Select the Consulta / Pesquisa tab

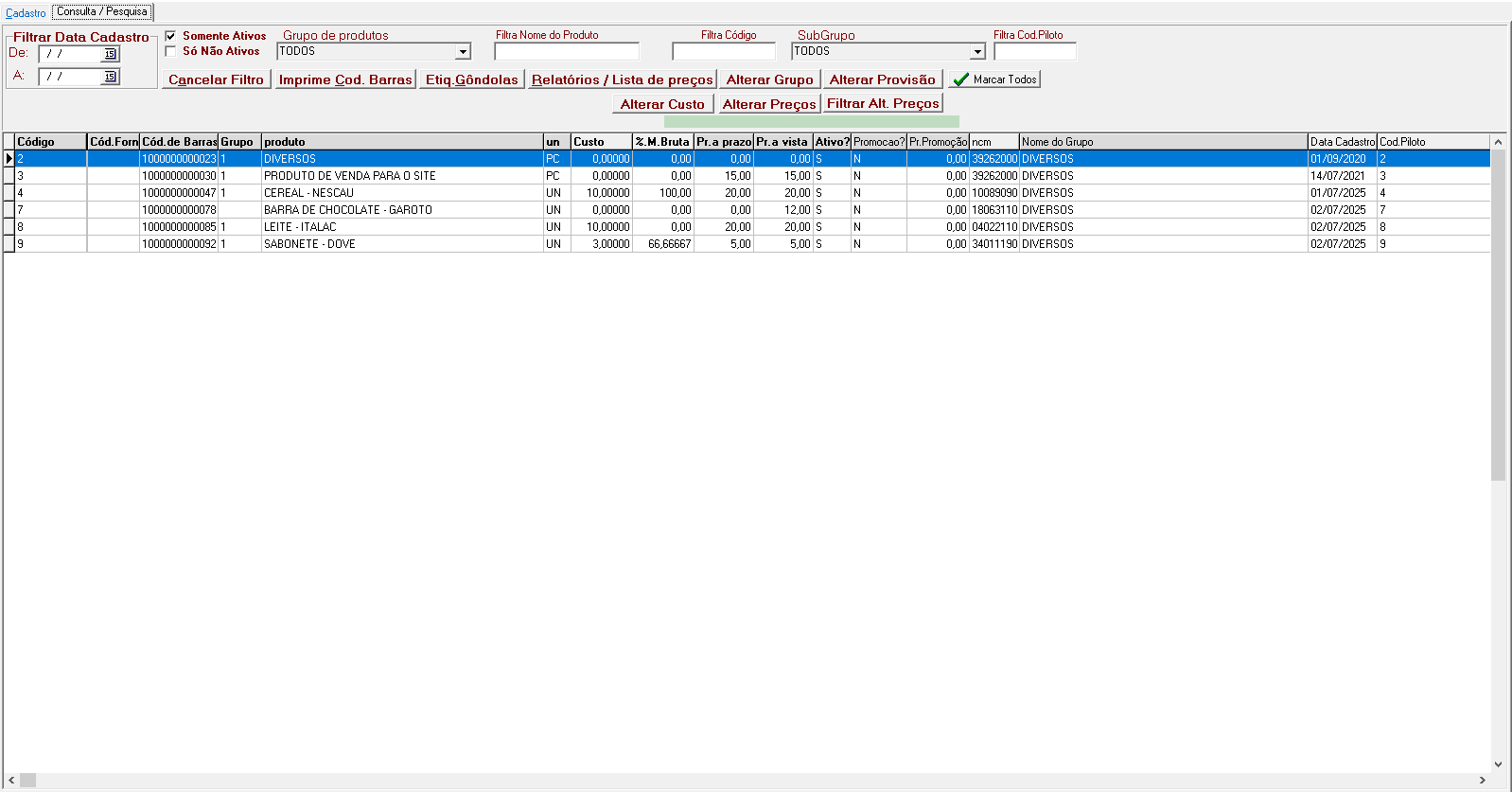pos(102,12)
